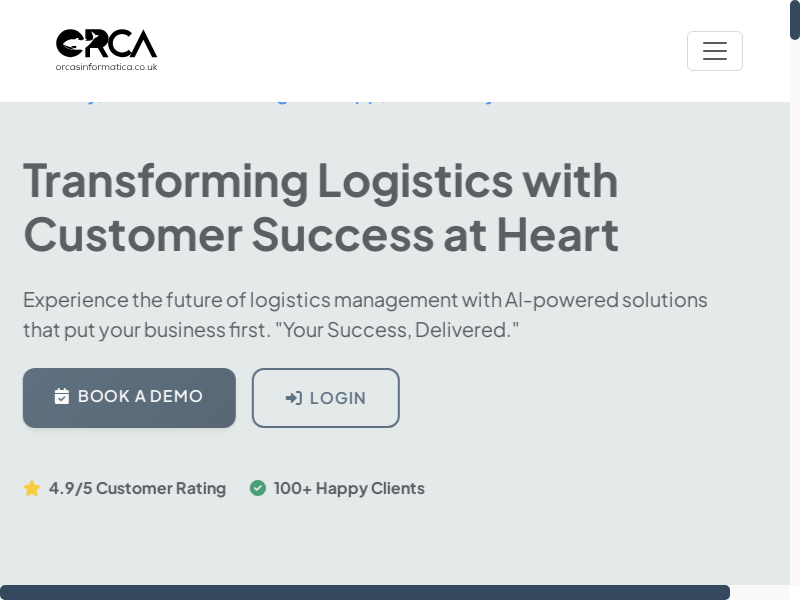Click the AI-powered solutions description paragraph
800x600 pixels.
(x=365, y=300)
